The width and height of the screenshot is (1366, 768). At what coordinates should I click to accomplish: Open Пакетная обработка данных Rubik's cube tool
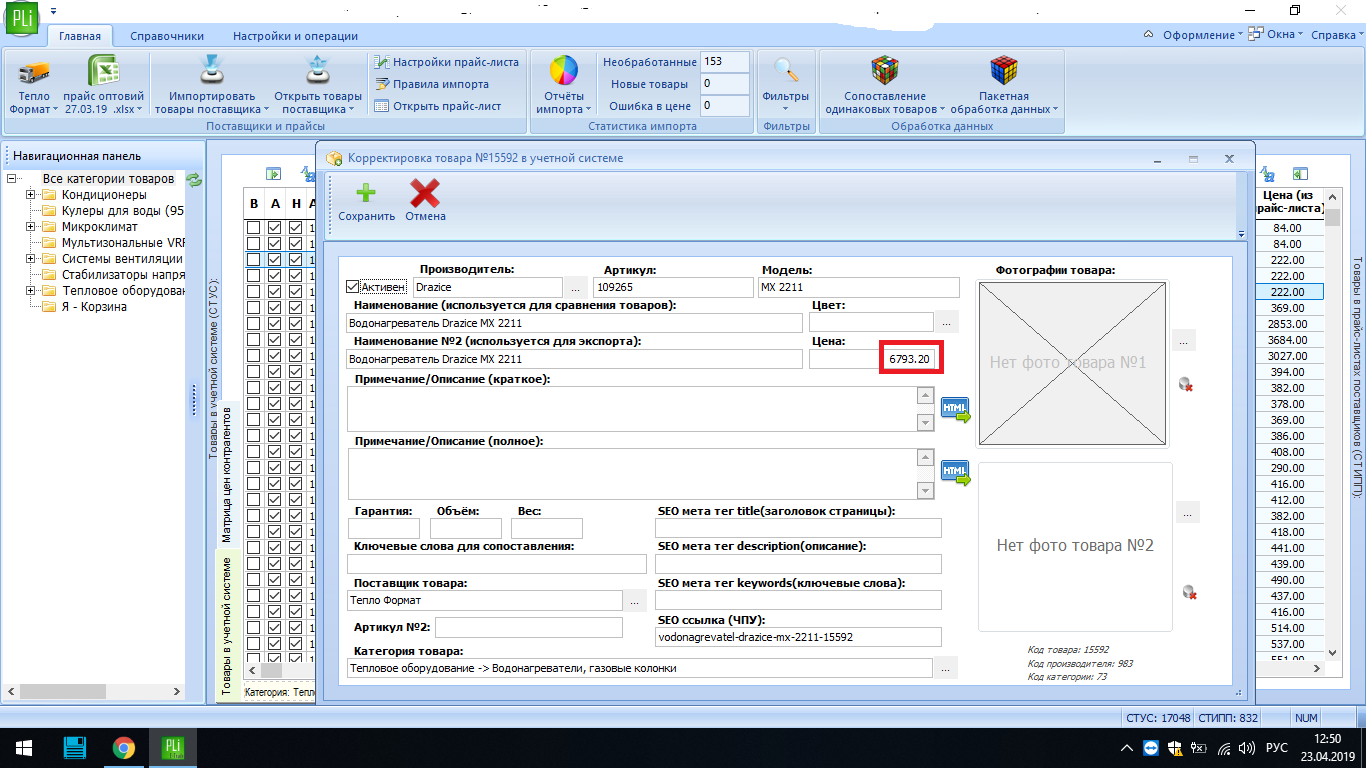(1003, 84)
